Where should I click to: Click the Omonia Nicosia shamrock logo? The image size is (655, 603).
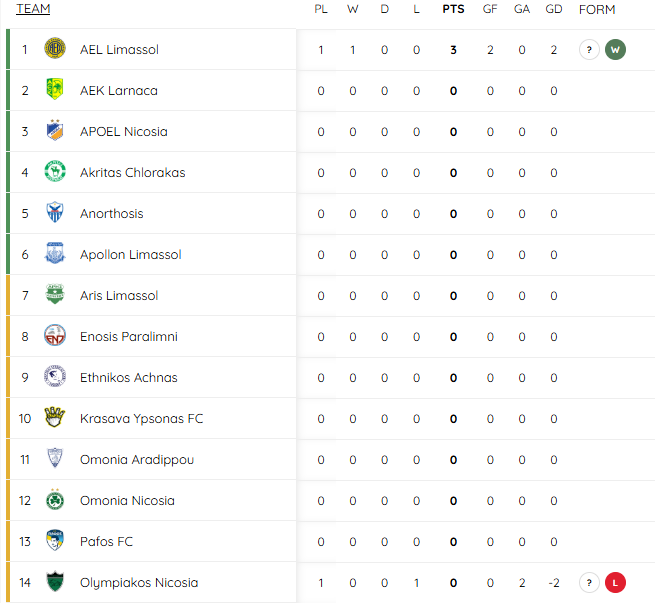click(55, 499)
